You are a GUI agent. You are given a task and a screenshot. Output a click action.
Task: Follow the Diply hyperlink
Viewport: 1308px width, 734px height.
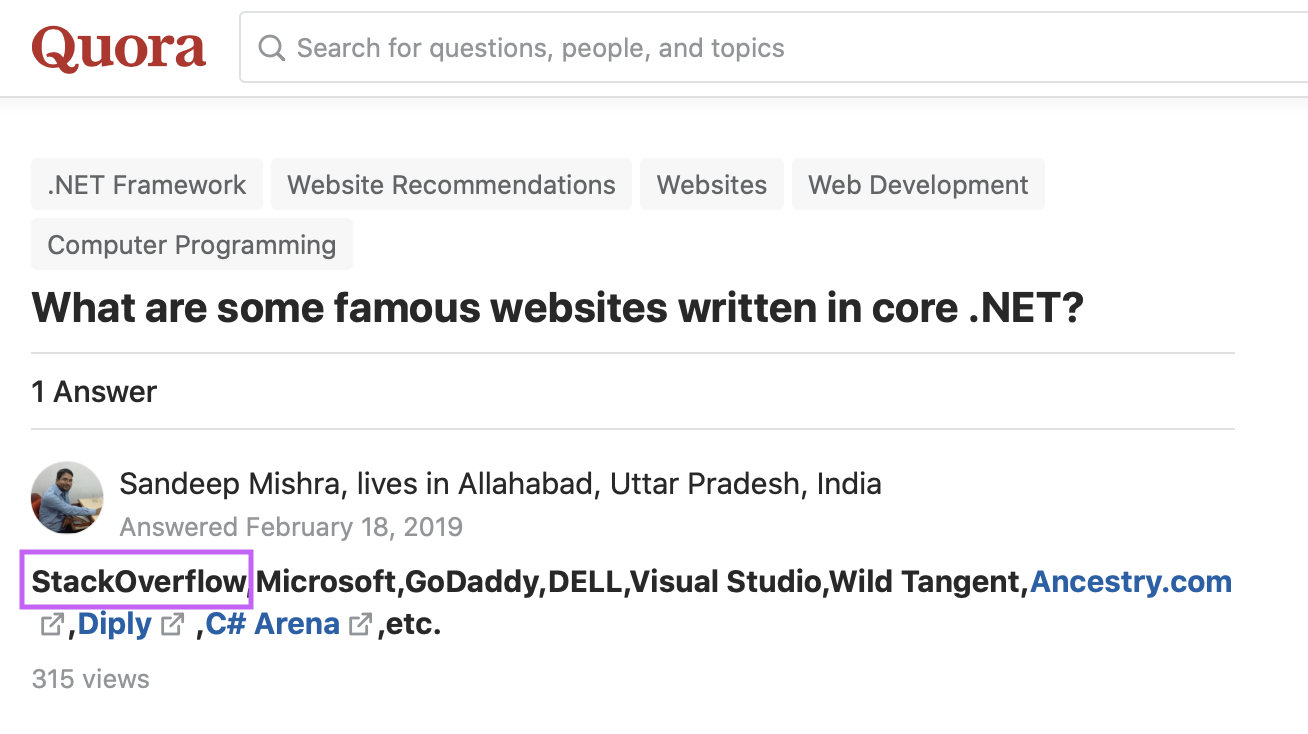(115, 623)
